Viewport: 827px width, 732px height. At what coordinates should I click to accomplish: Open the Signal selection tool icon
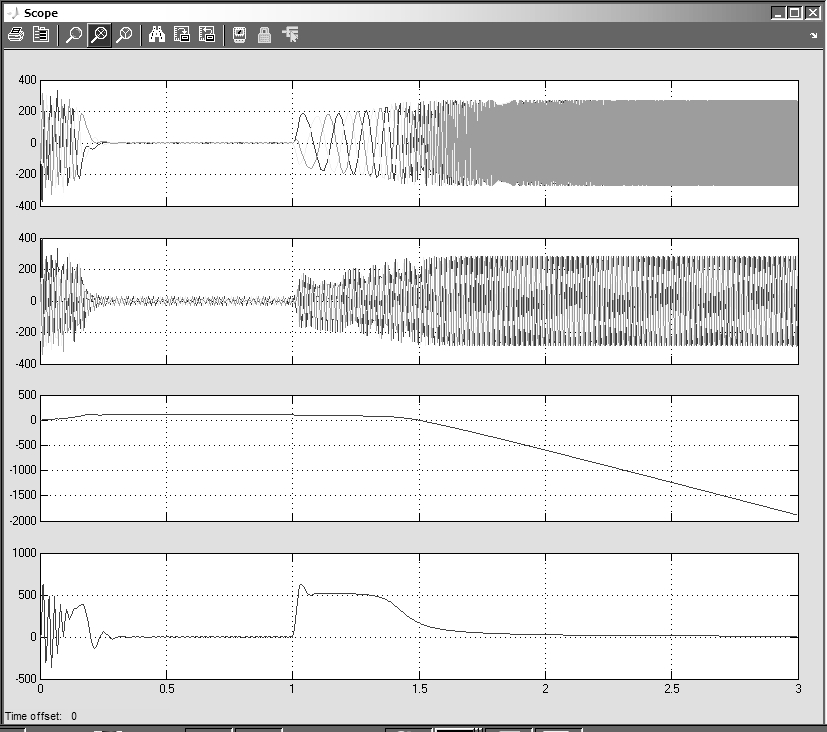coord(290,35)
